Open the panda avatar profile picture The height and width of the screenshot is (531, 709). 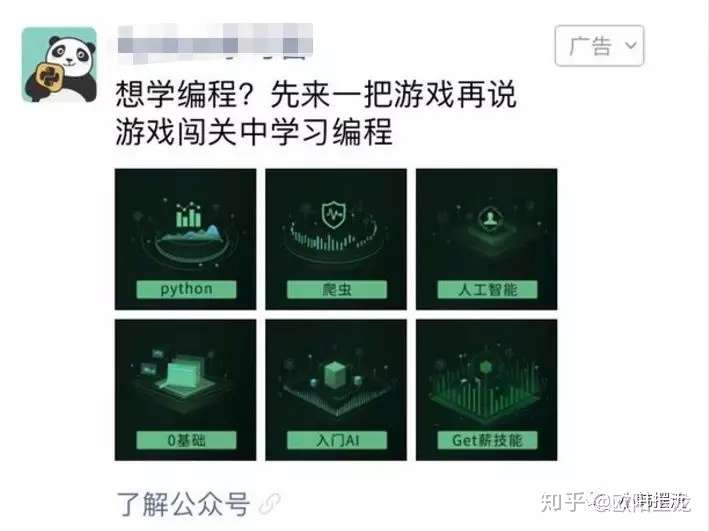click(x=59, y=64)
